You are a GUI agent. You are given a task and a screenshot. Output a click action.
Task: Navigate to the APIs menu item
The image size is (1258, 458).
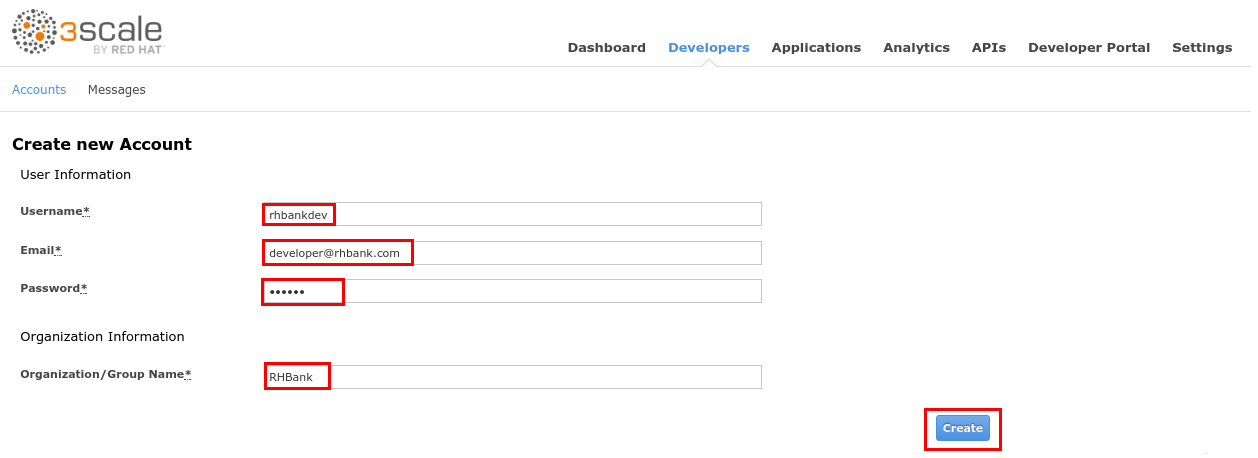[x=988, y=47]
